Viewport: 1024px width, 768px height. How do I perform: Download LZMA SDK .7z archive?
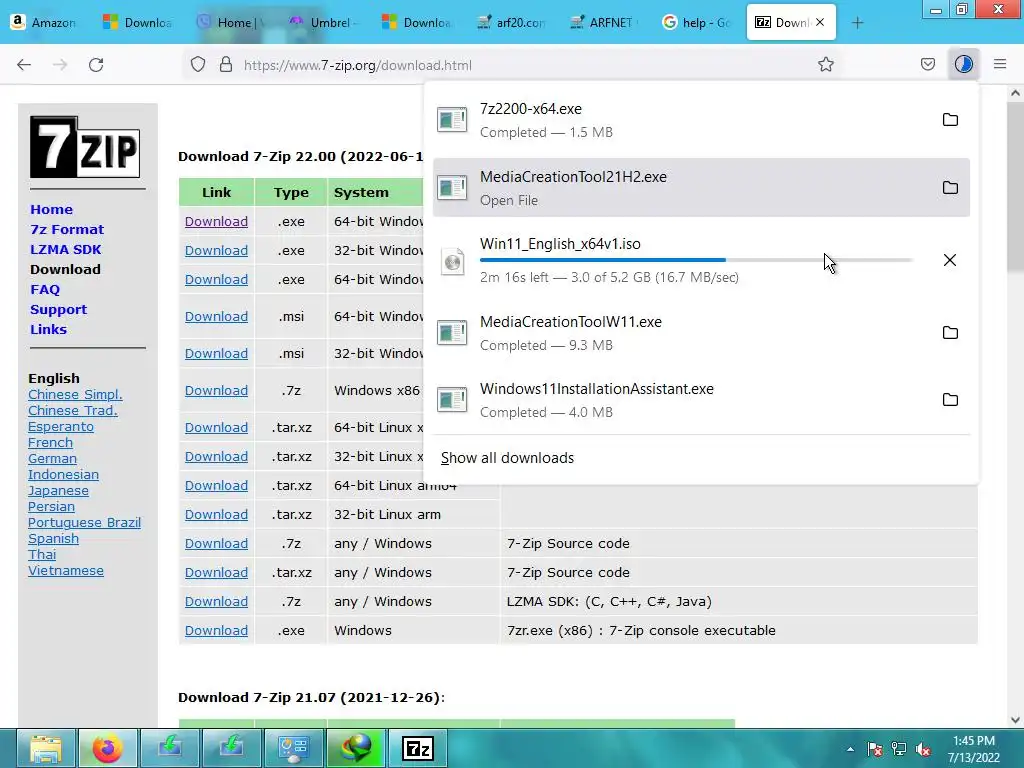[216, 601]
